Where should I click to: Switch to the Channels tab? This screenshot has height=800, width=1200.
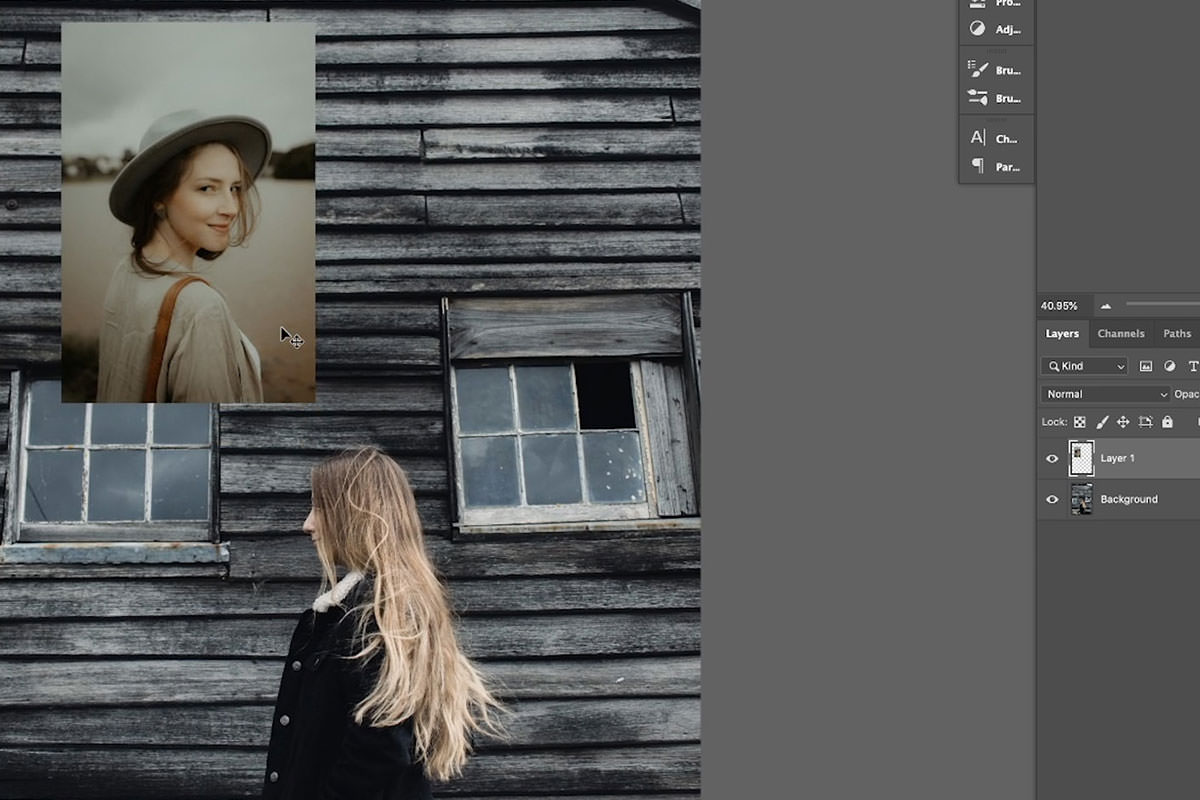[1121, 333]
